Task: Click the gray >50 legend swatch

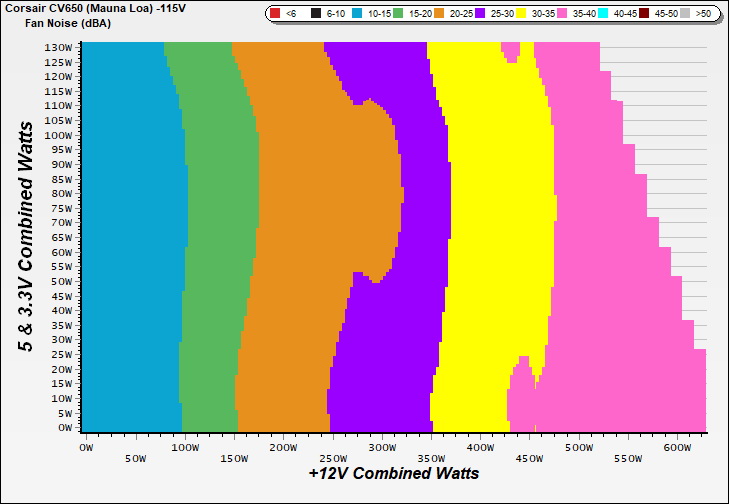Action: pos(685,14)
